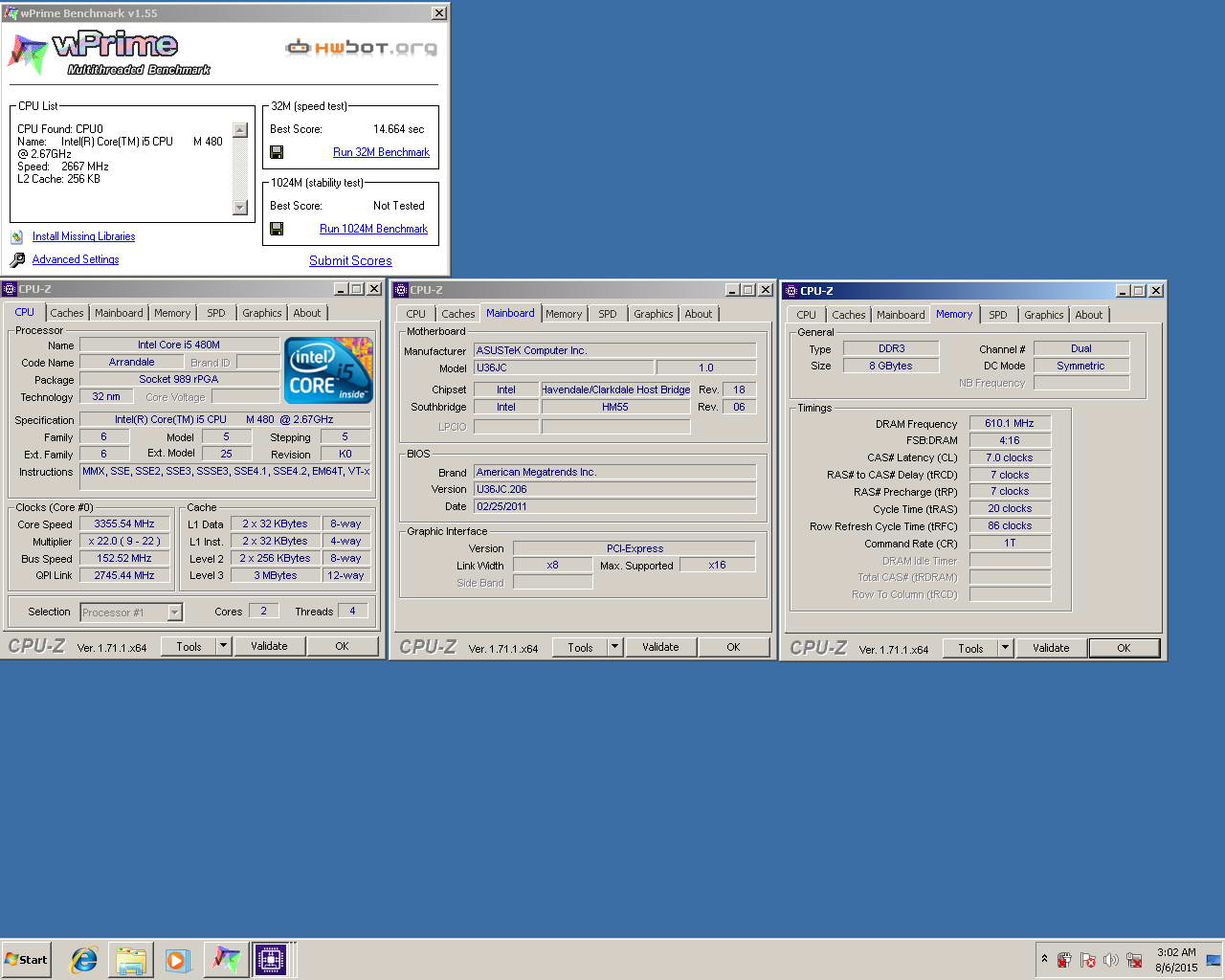The image size is (1225, 980).
Task: Click the hwbot.org logo in wPrime
Action: tap(362, 48)
